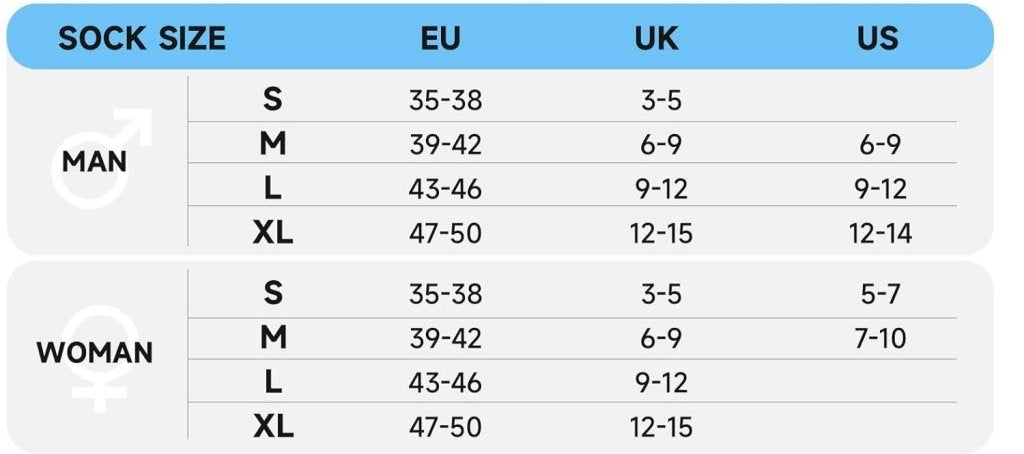
Task: Click the Man size XL row label
Action: point(273,233)
